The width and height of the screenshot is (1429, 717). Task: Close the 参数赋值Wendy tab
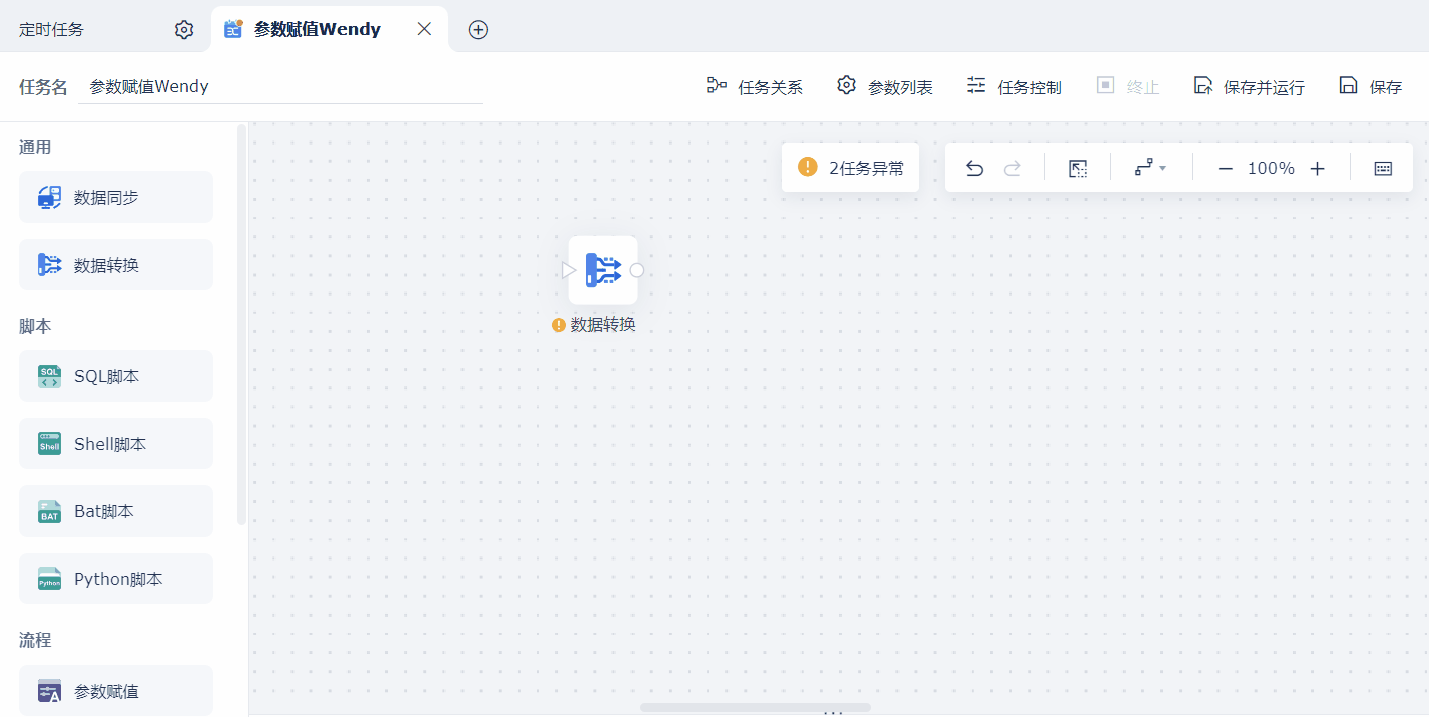point(424,29)
